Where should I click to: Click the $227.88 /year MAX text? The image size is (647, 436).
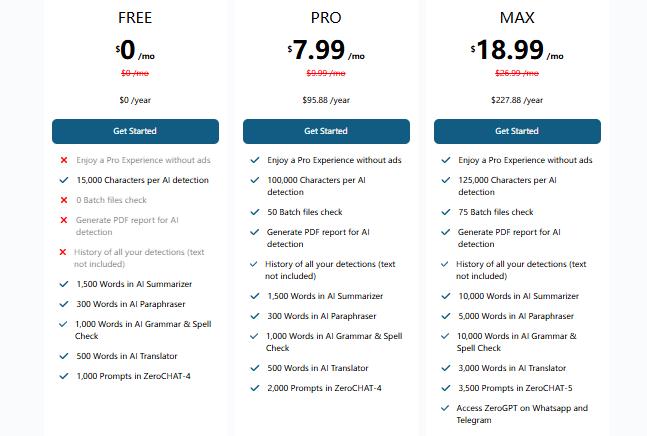(517, 100)
